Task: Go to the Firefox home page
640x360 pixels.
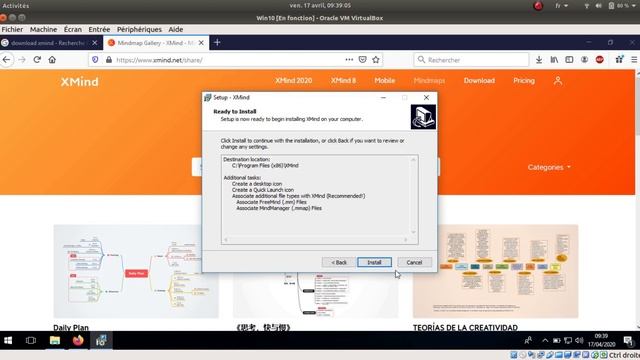Action: tap(52, 60)
